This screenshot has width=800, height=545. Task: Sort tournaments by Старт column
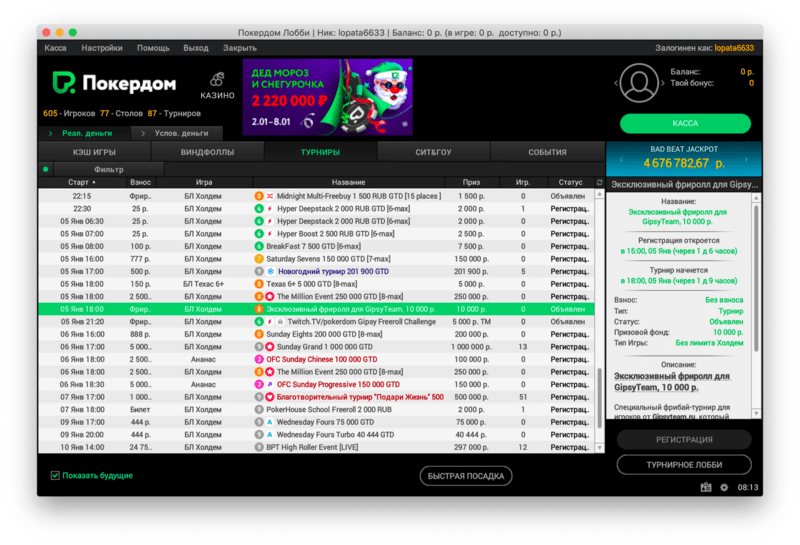80,183
